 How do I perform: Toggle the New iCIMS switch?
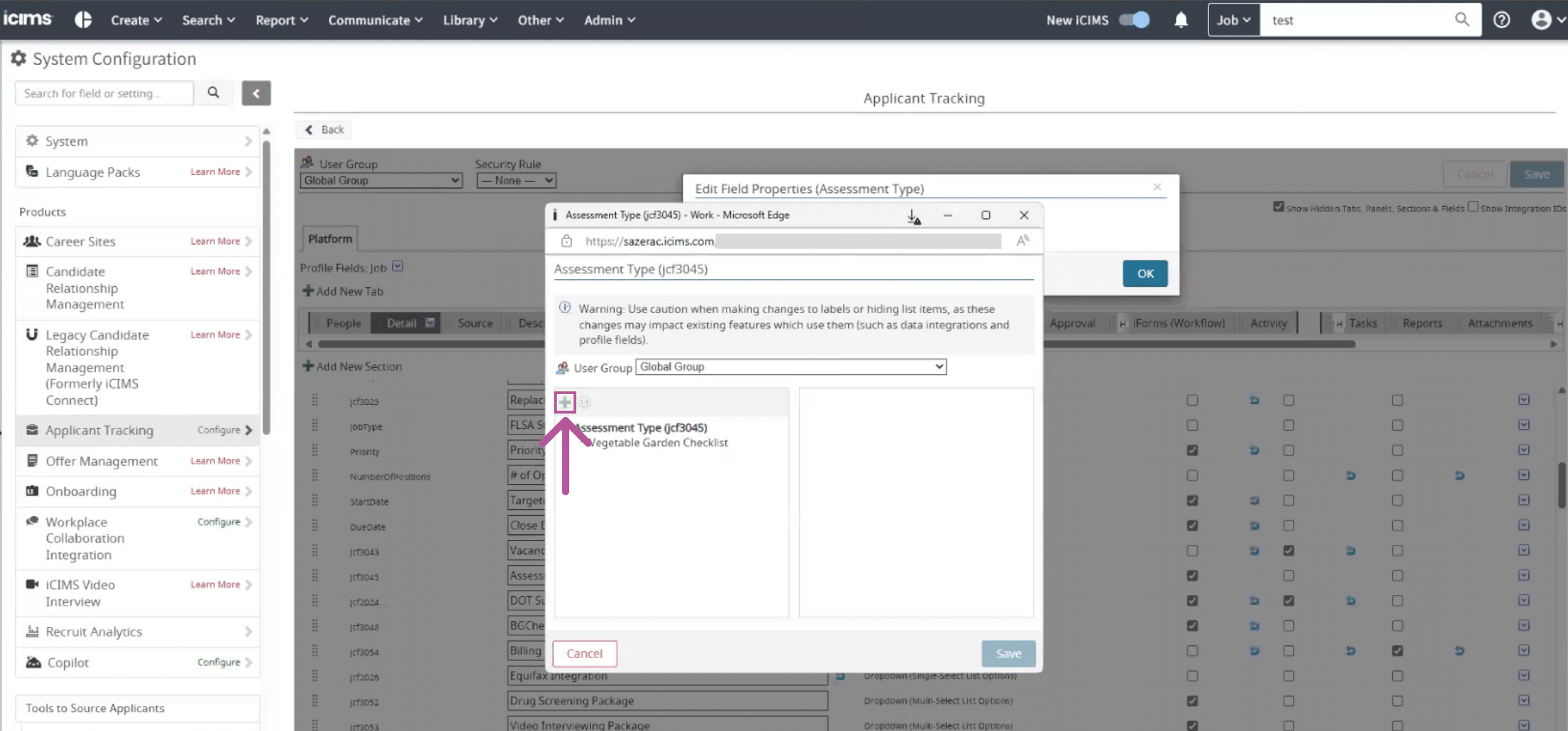(x=1134, y=20)
